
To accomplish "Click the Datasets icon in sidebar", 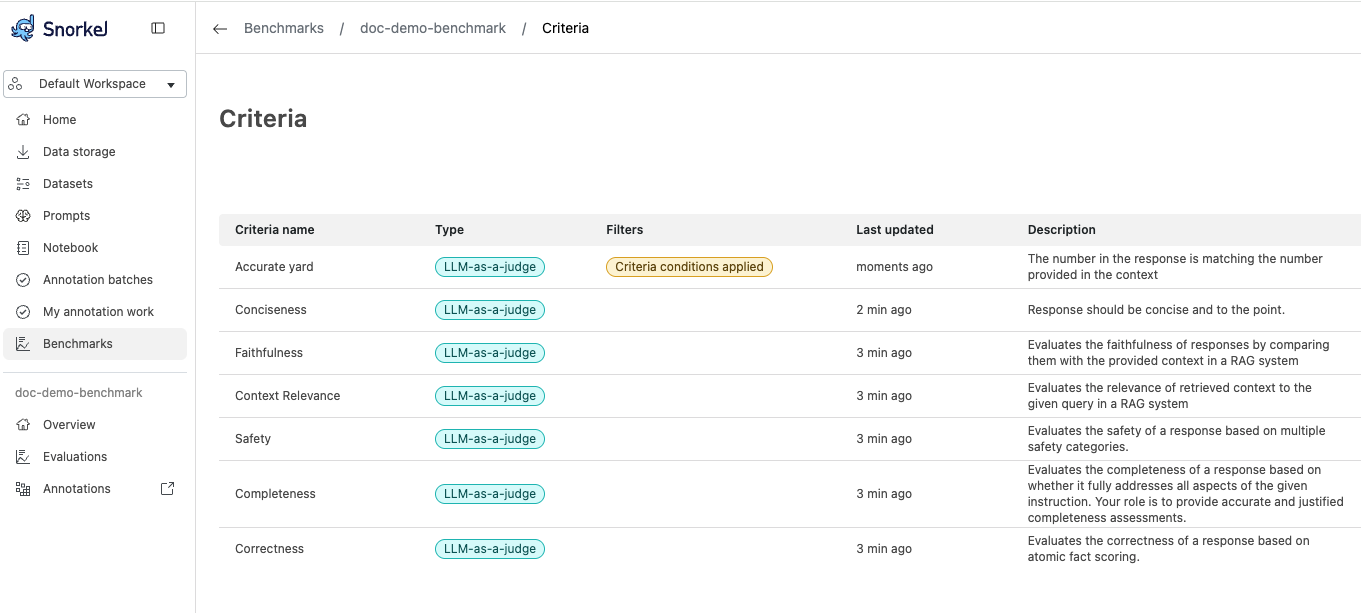I will pyautogui.click(x=23, y=184).
